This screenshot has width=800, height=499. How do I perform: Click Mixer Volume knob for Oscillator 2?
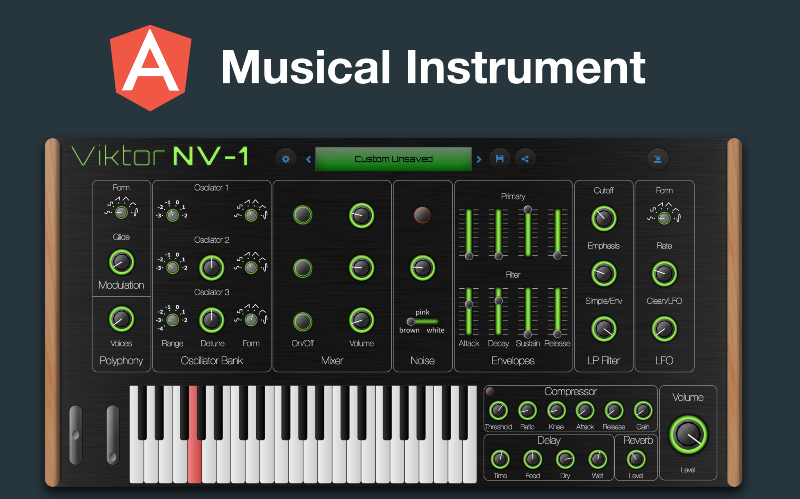361,268
